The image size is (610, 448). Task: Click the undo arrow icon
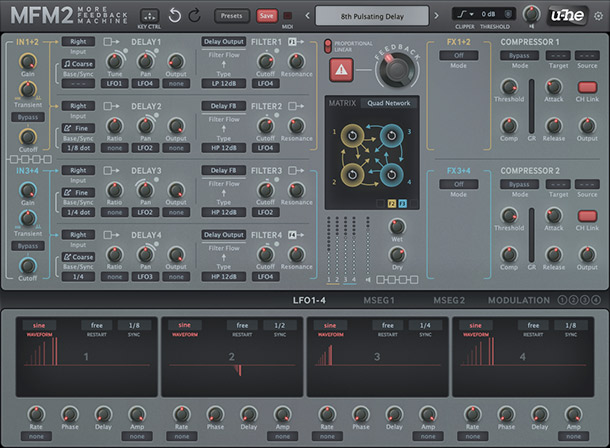176,16
